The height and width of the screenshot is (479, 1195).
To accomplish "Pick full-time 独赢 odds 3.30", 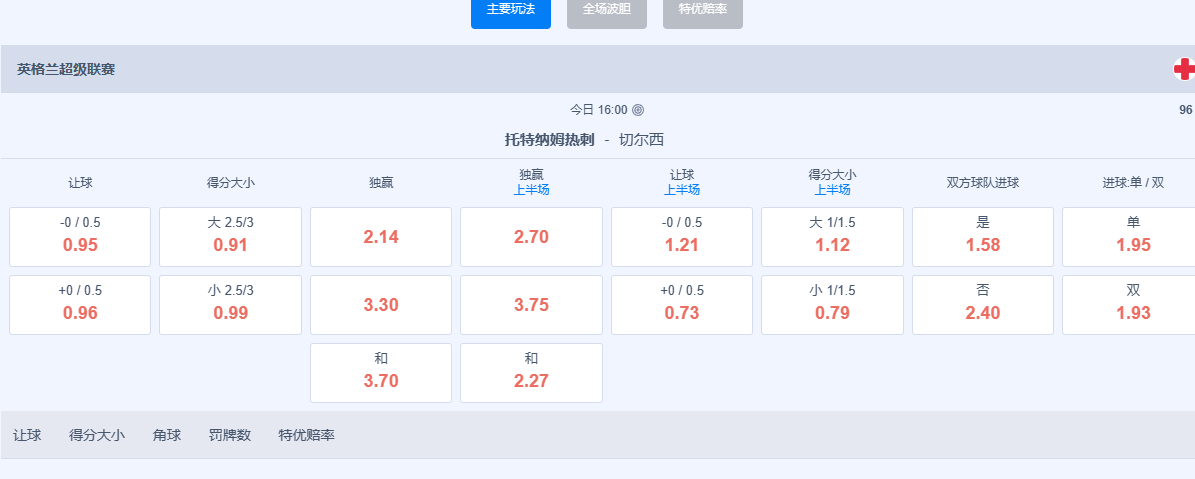I will 381,305.
